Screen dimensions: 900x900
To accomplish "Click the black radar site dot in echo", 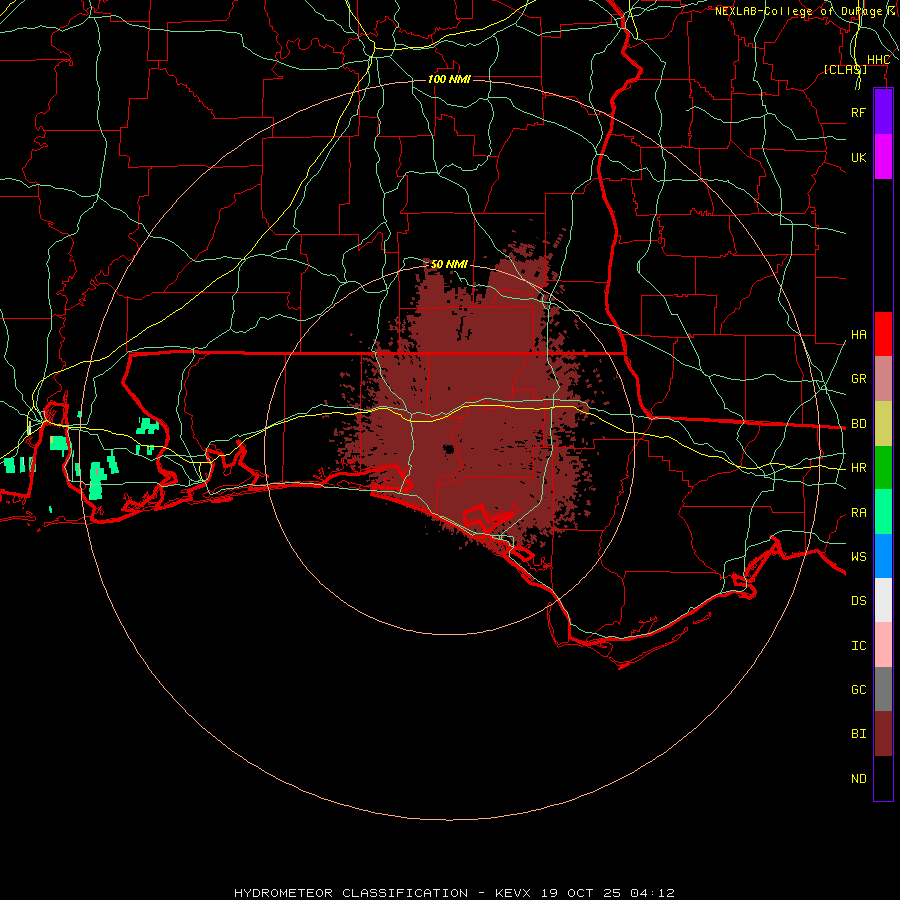I will tap(449, 449).
